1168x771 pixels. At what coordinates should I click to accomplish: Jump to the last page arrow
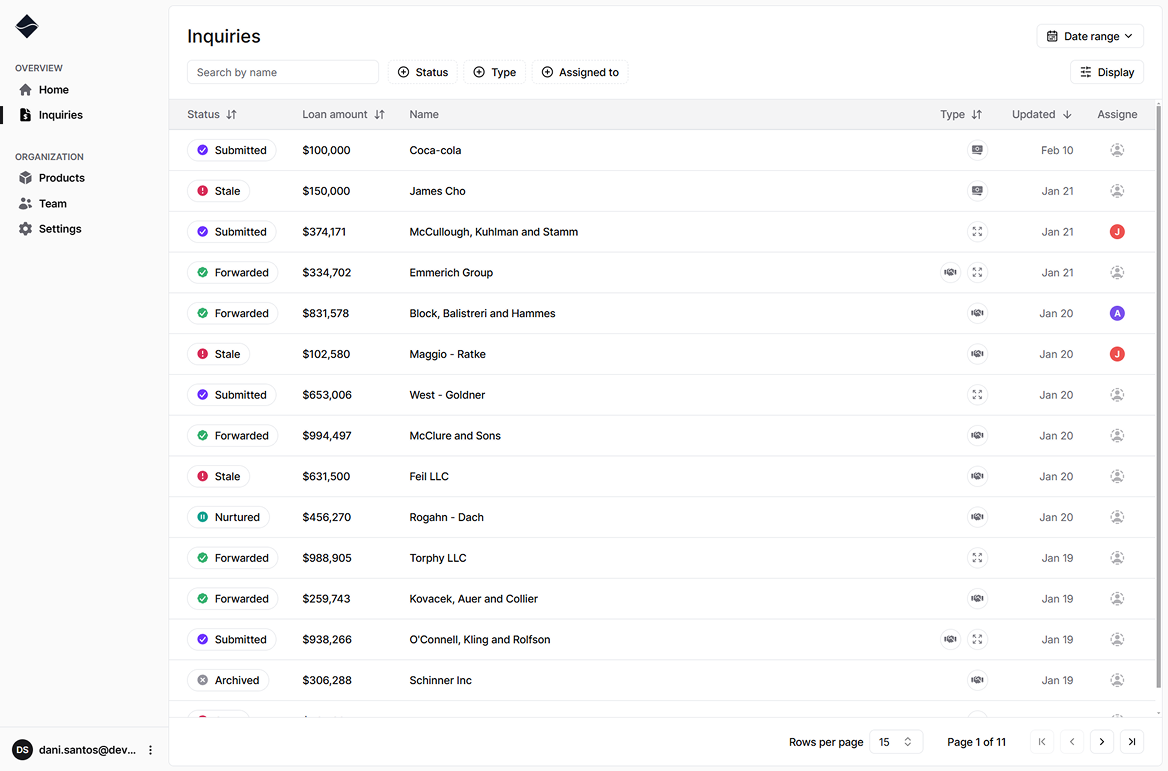point(1132,742)
